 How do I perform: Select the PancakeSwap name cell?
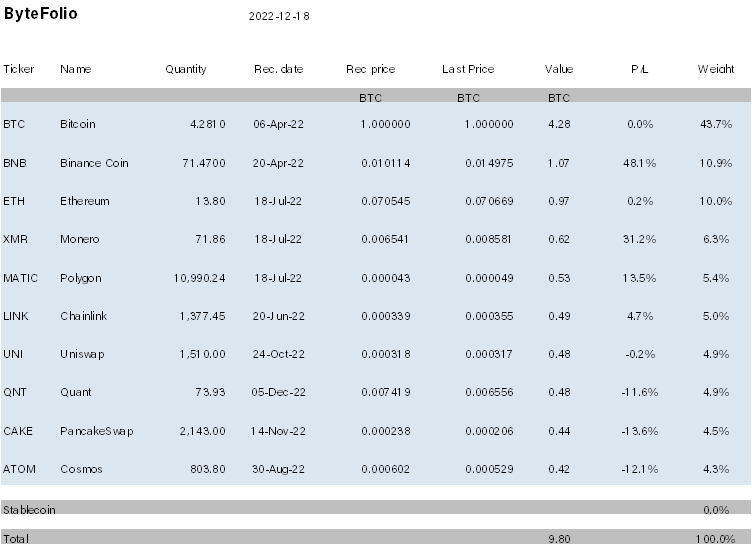coord(96,431)
